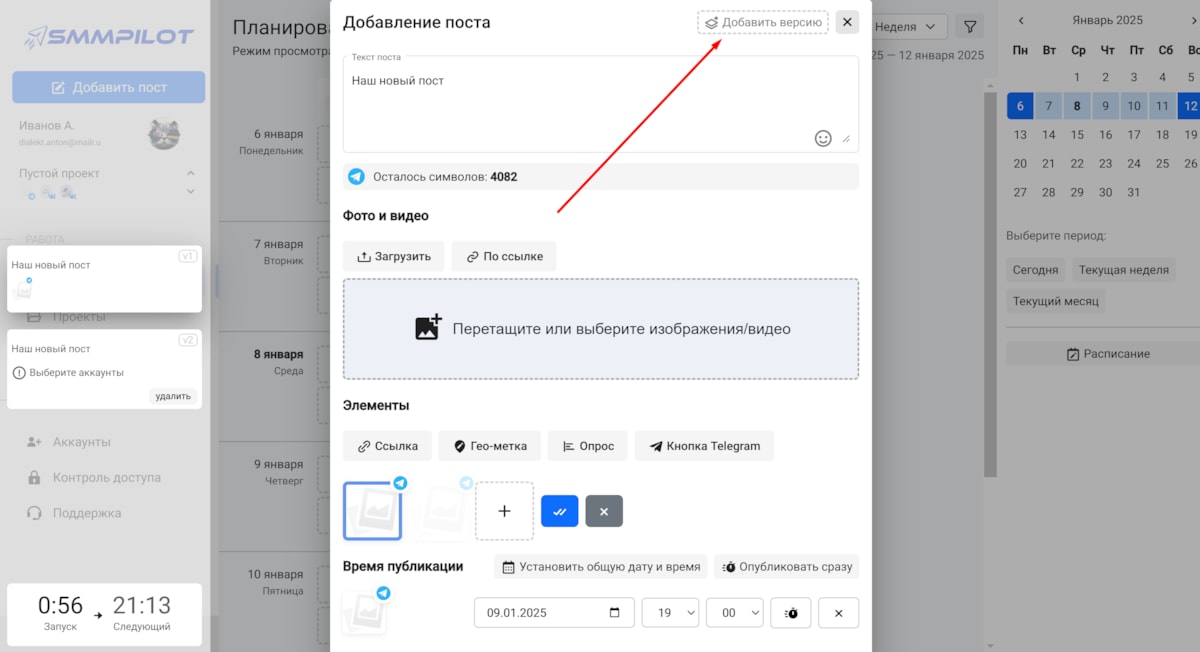The height and width of the screenshot is (652, 1200).
Task: Click the SMMPILOT logo
Action: click(x=108, y=37)
